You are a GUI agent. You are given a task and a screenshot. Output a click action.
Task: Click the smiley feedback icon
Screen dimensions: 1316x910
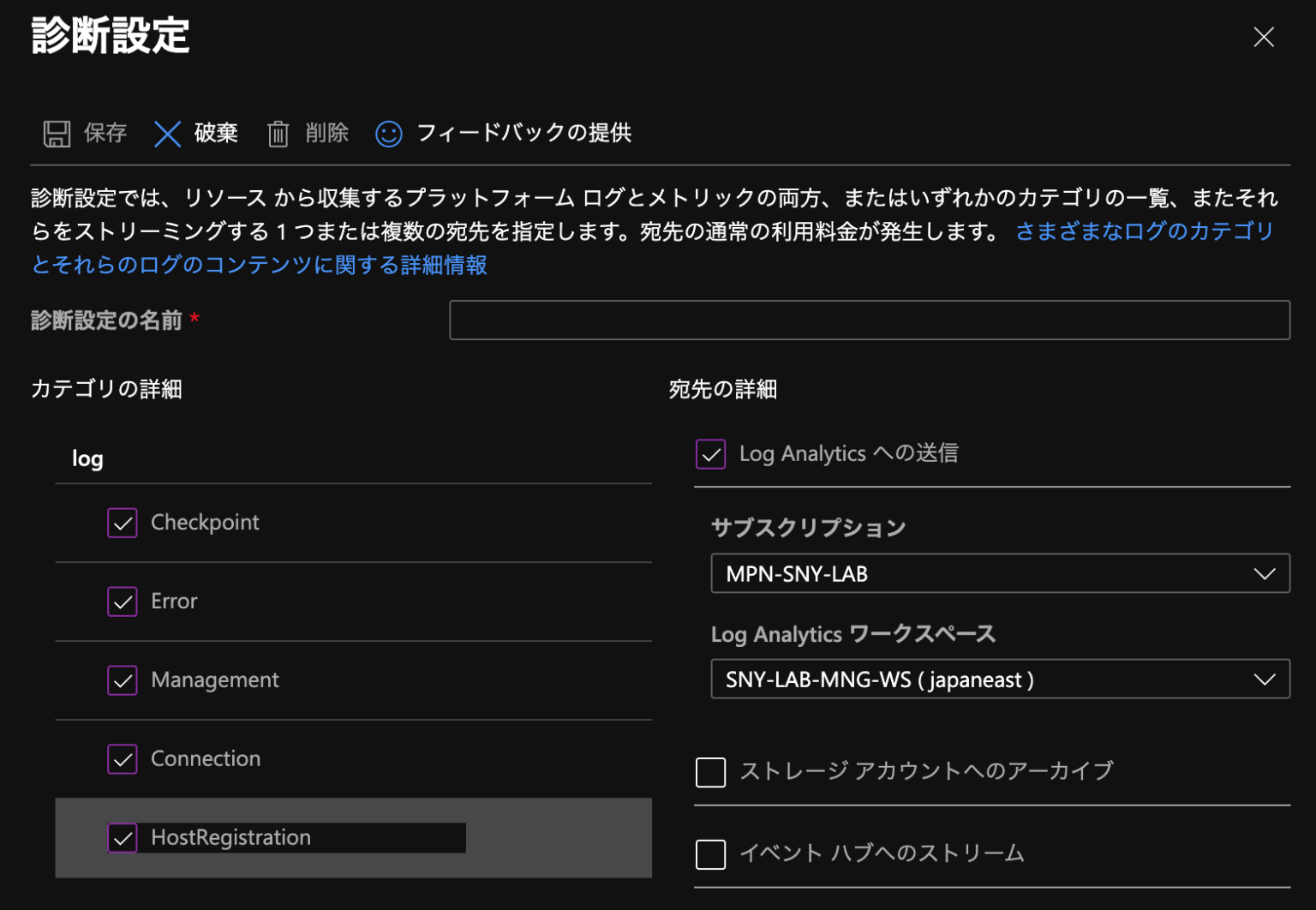(x=388, y=134)
